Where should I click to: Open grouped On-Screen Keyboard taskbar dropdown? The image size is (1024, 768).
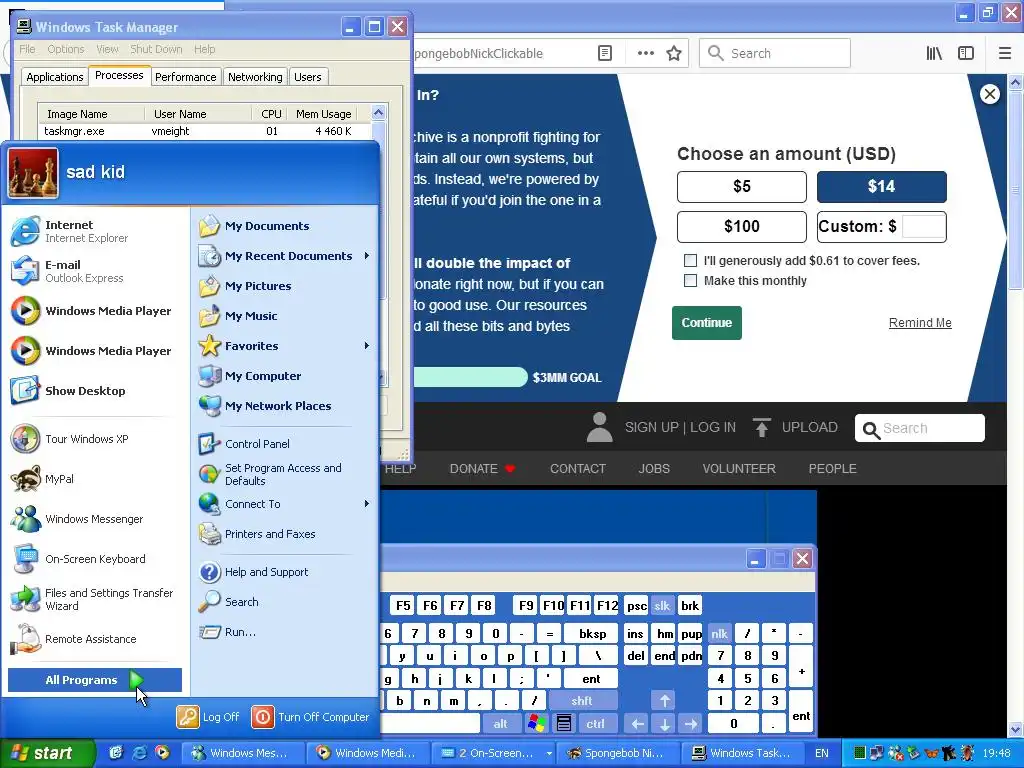(549, 753)
